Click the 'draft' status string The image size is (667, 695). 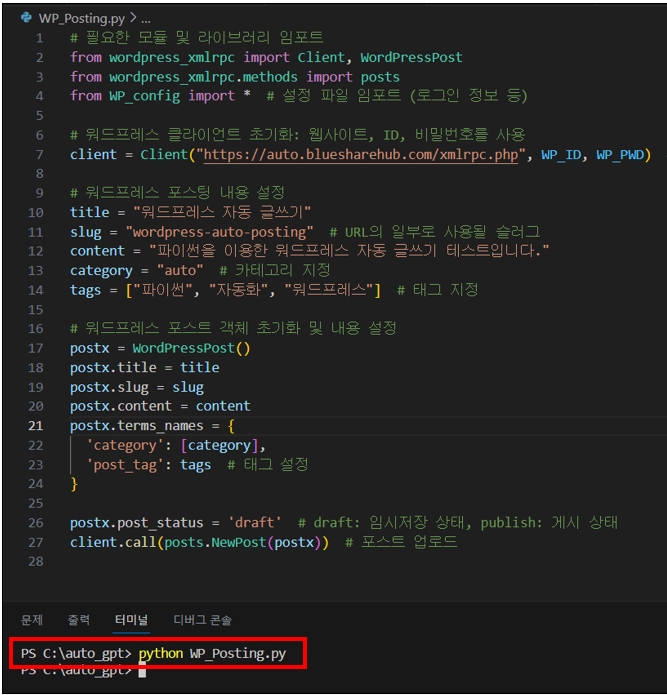point(255,523)
